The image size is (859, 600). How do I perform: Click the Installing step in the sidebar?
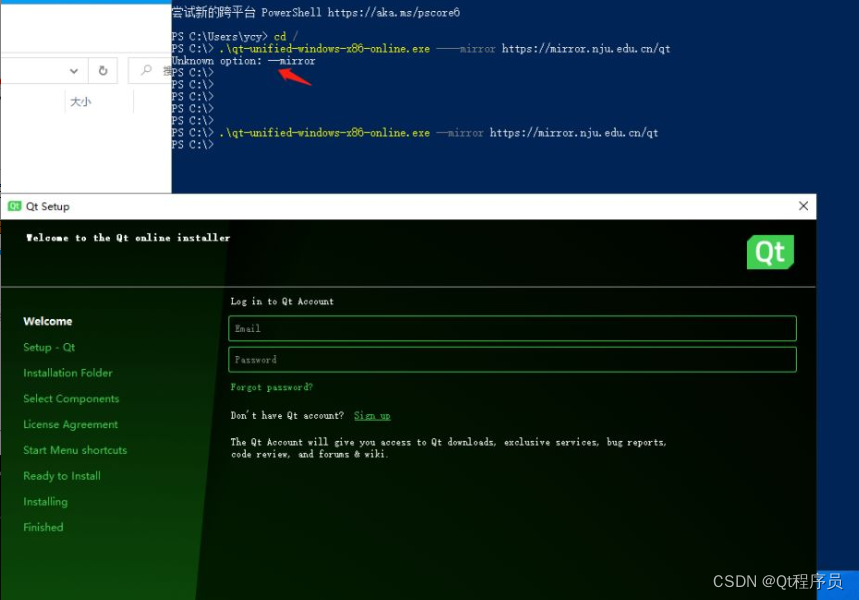click(x=46, y=501)
